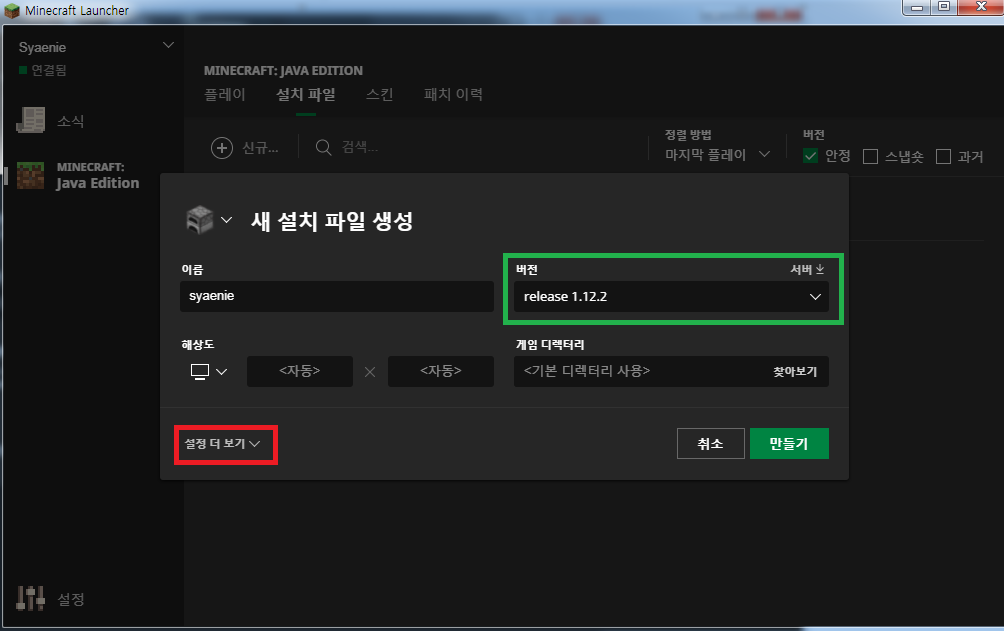Image resolution: width=1004 pixels, height=631 pixels.
Task: Maximize the Minecraft Launcher window
Action: (944, 7)
